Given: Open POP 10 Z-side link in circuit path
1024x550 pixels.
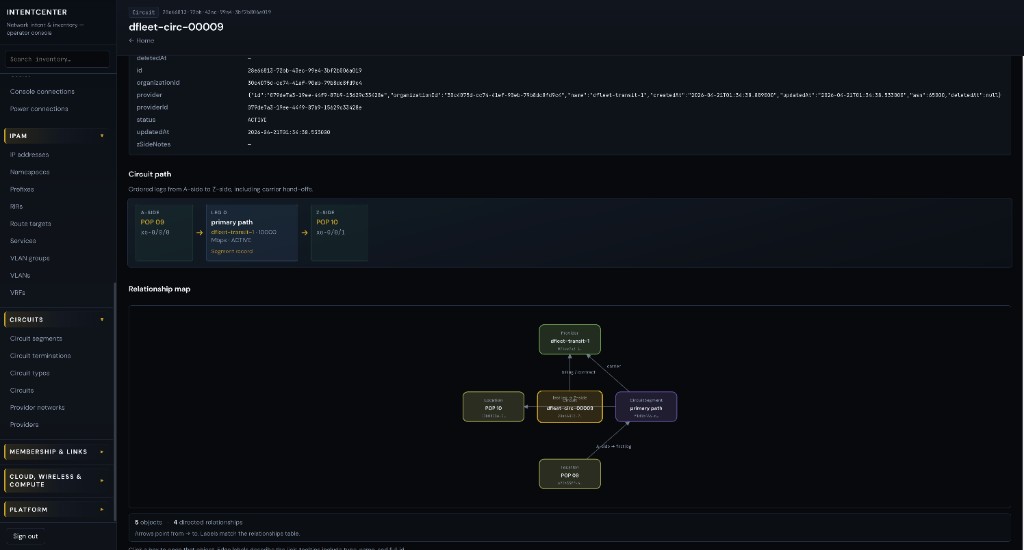Looking at the screenshot, I should 327,222.
